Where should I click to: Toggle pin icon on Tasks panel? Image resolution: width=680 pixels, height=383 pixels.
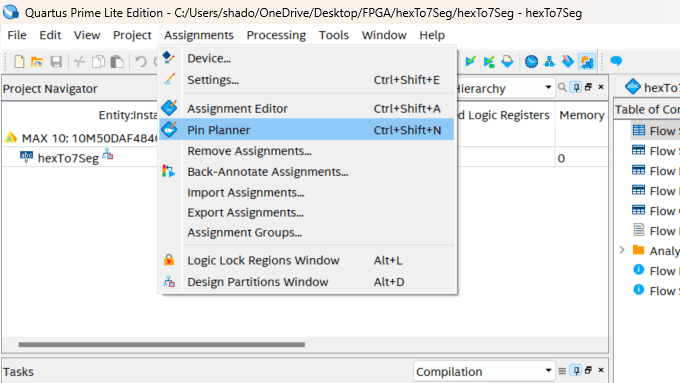576,370
